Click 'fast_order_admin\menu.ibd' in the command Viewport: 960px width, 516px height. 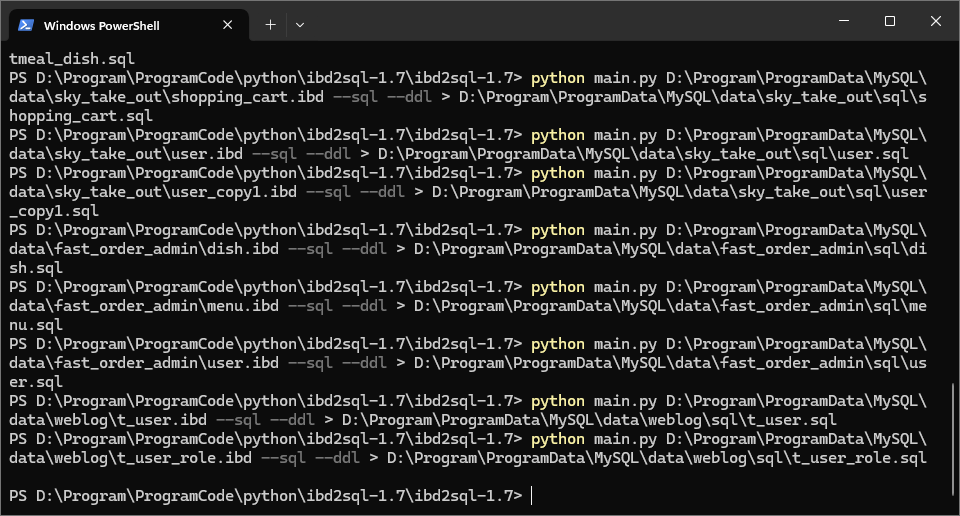[166, 306]
